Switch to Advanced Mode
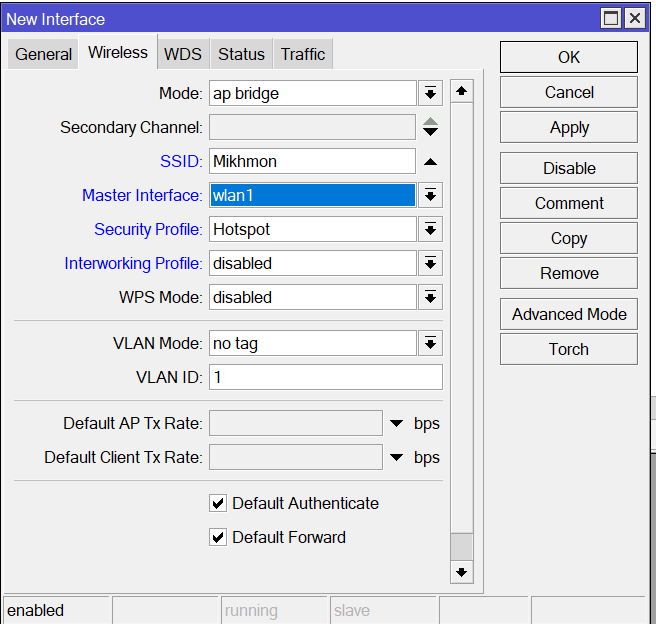Image resolution: width=656 pixels, height=624 pixels. [569, 314]
